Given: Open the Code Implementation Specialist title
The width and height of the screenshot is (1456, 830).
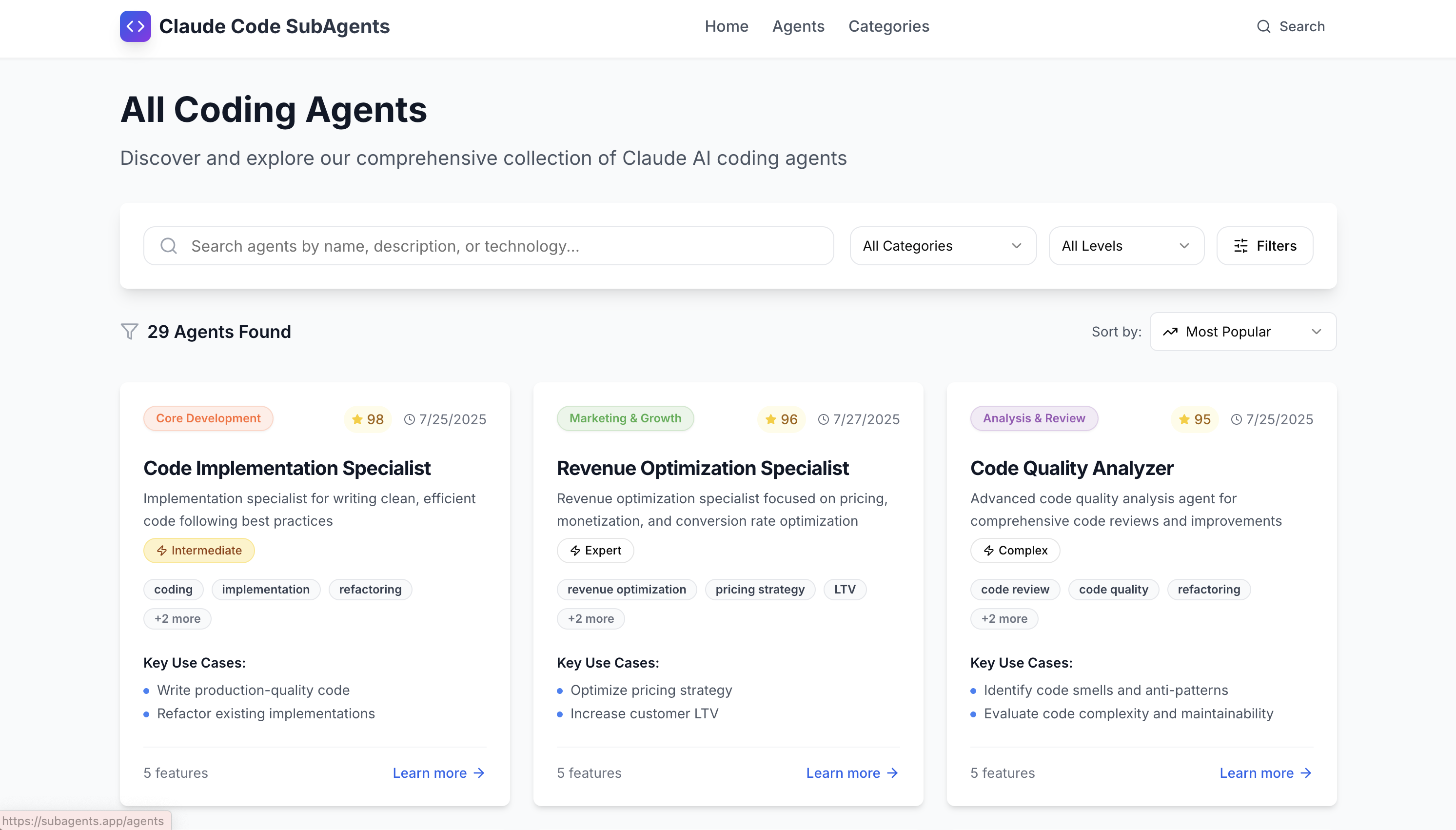Looking at the screenshot, I should click(x=287, y=468).
